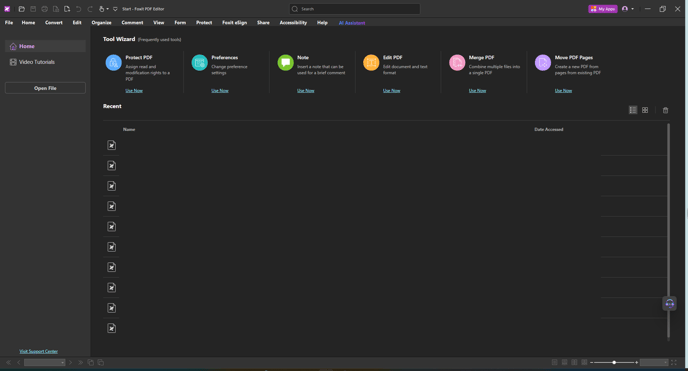Click the trash icon to clear Recent list
Viewport: 688px width, 371px height.
[665, 110]
